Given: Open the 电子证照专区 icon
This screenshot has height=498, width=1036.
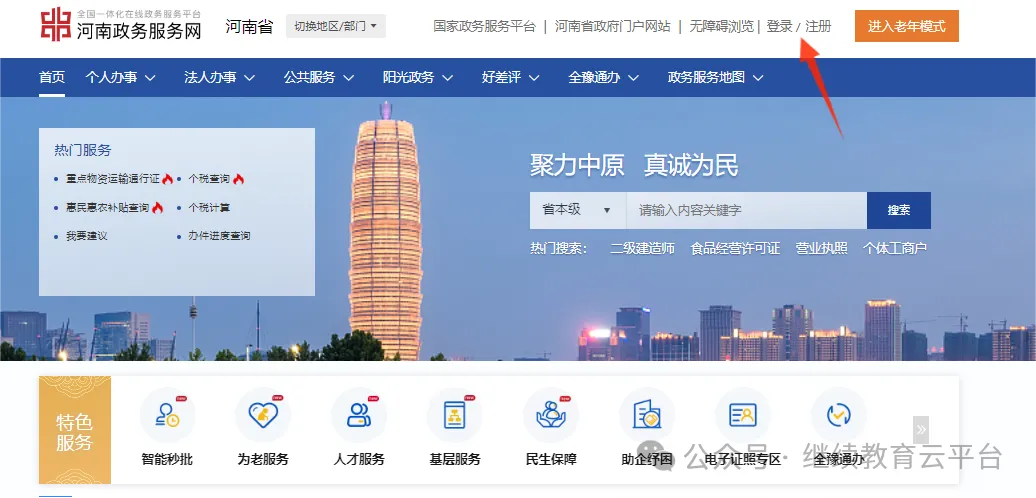Looking at the screenshot, I should coord(743,415).
